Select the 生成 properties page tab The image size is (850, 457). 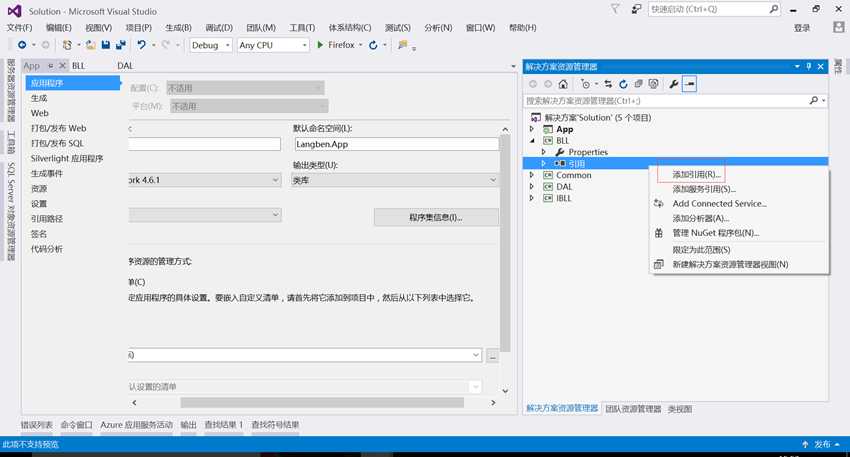click(39, 98)
